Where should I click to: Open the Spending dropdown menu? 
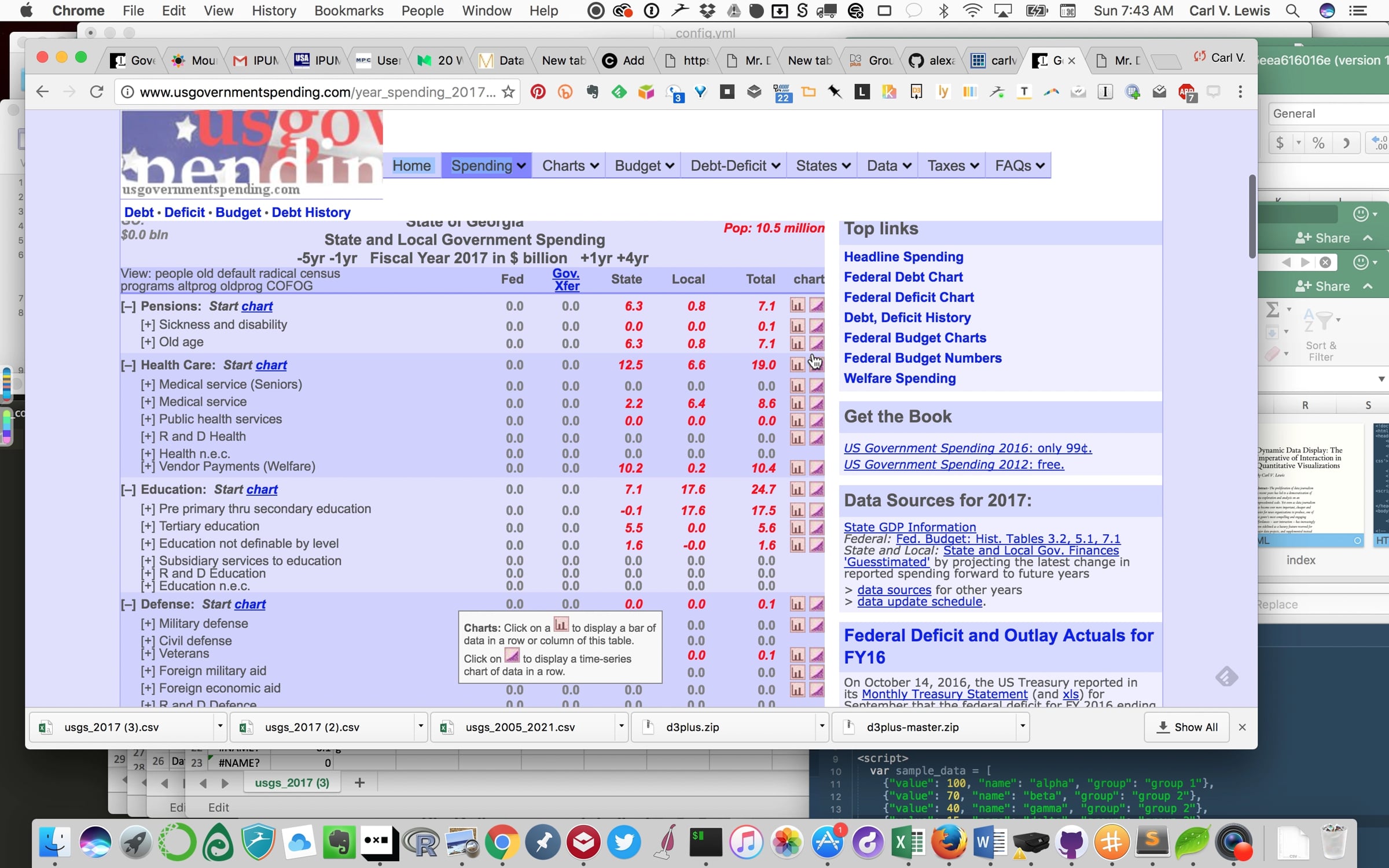487,166
